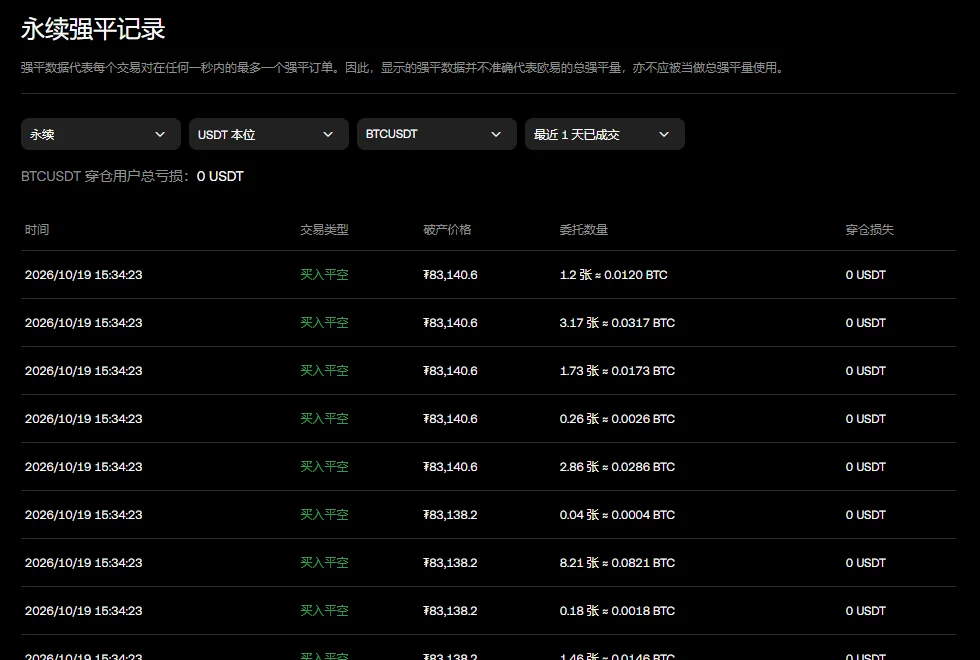Click 0 USDT loss in the 8.21 张 row
Image resolution: width=980 pixels, height=660 pixels.
[x=866, y=563]
